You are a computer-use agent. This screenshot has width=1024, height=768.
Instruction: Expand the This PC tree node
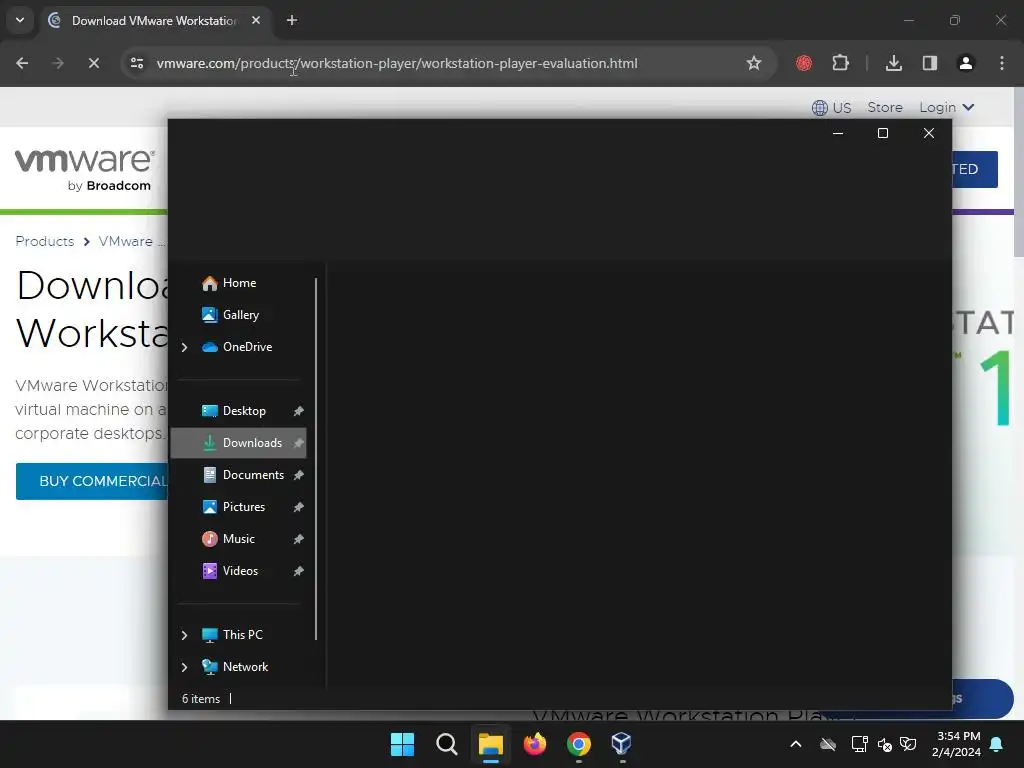(x=184, y=635)
